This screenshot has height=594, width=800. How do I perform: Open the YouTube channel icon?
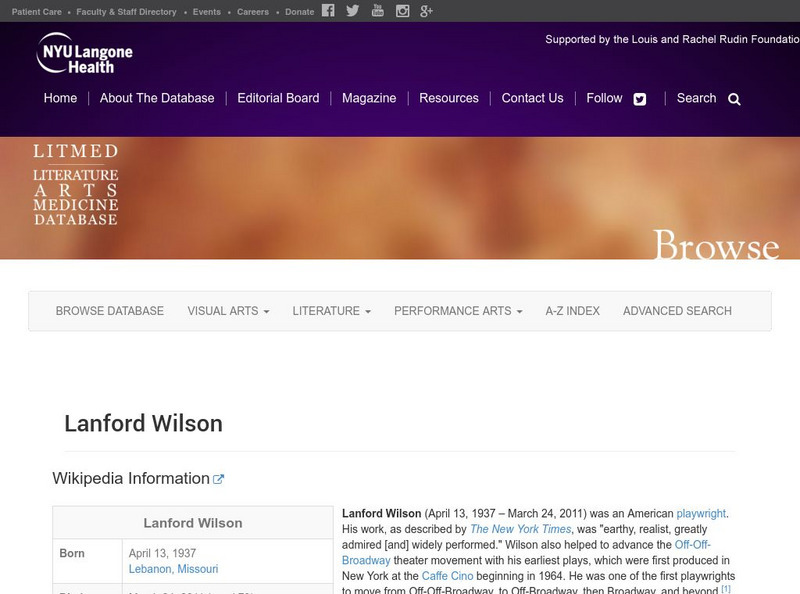(377, 12)
